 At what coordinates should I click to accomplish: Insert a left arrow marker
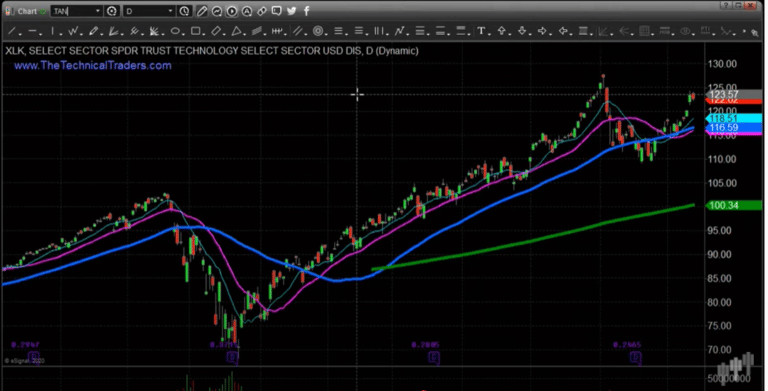563,31
